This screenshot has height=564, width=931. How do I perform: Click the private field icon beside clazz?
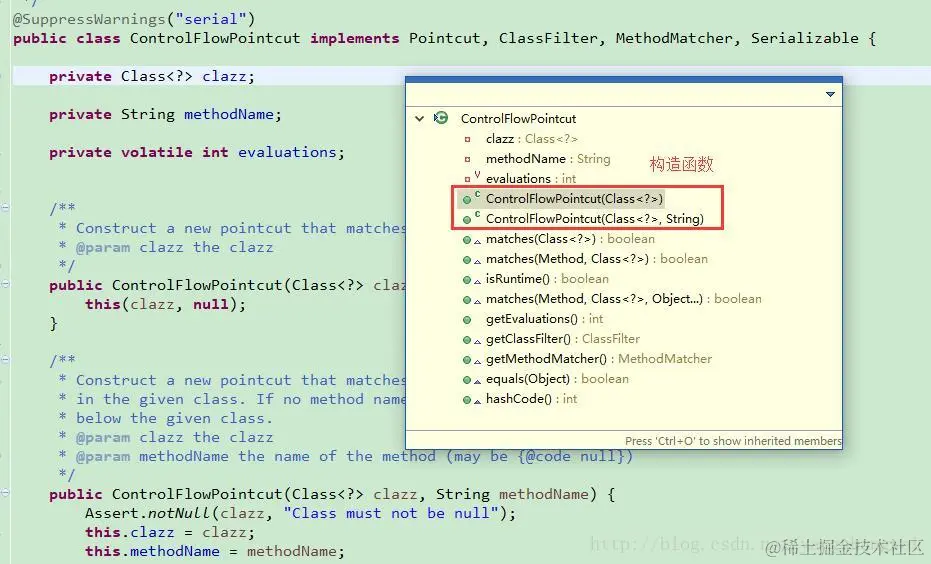coord(467,140)
